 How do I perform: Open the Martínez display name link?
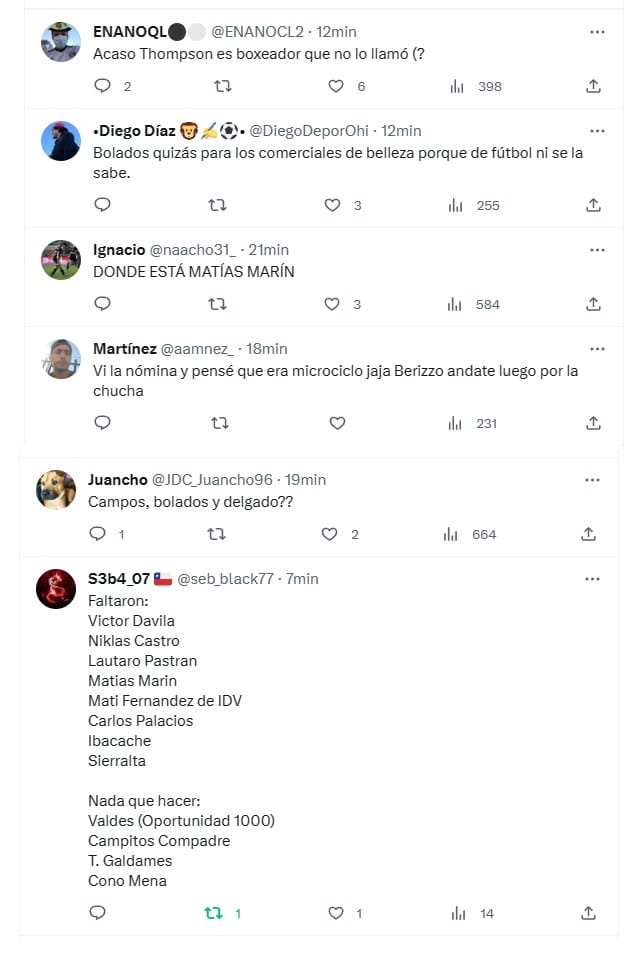124,349
